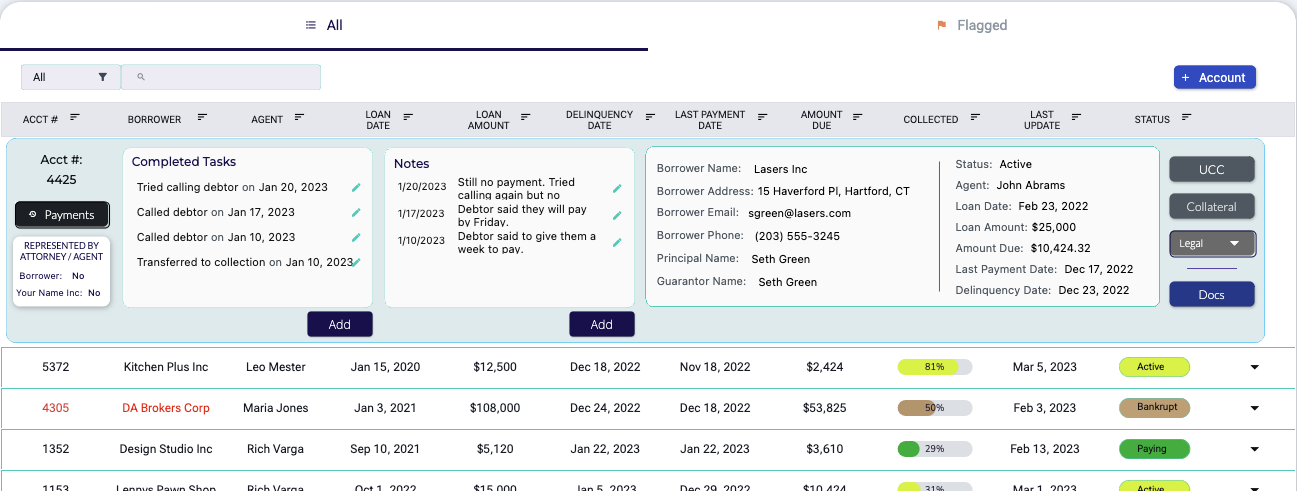Image resolution: width=1297 pixels, height=491 pixels.
Task: Click the STATUS column sort icon
Action: tap(1186, 118)
